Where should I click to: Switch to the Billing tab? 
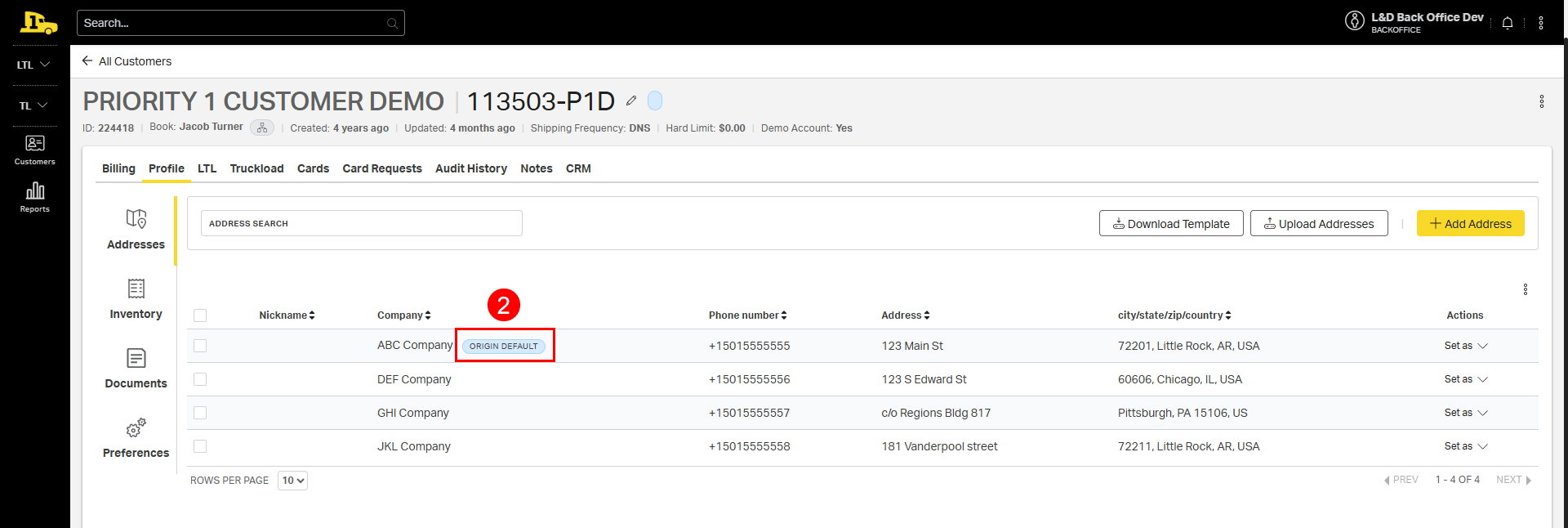point(118,168)
